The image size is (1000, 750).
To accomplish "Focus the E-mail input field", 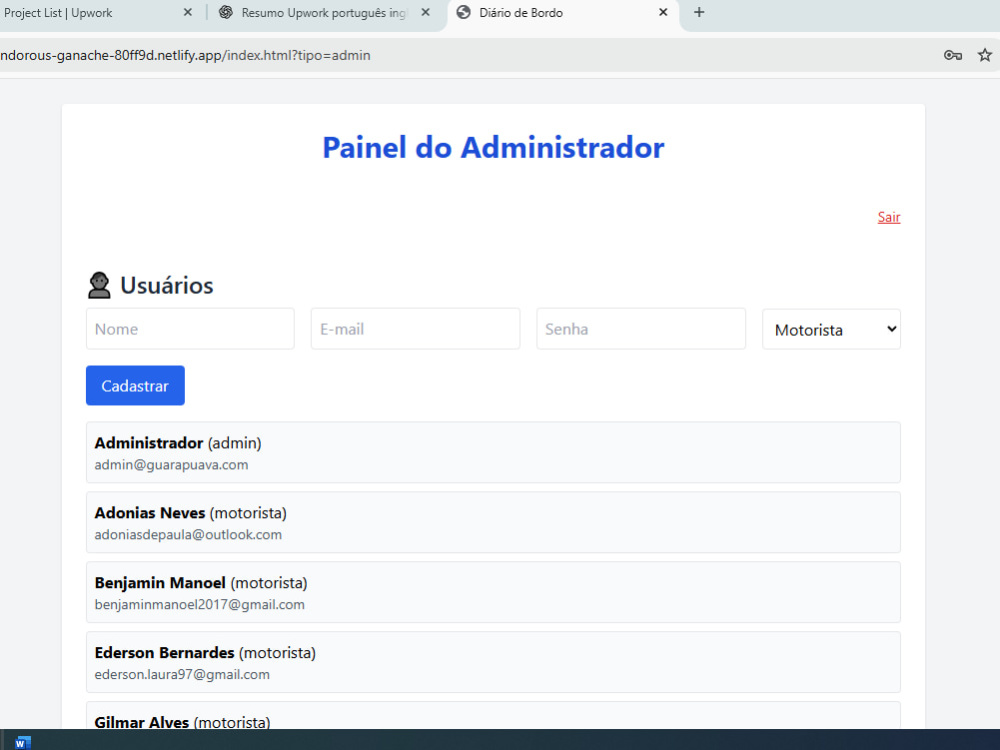I will (x=415, y=329).
